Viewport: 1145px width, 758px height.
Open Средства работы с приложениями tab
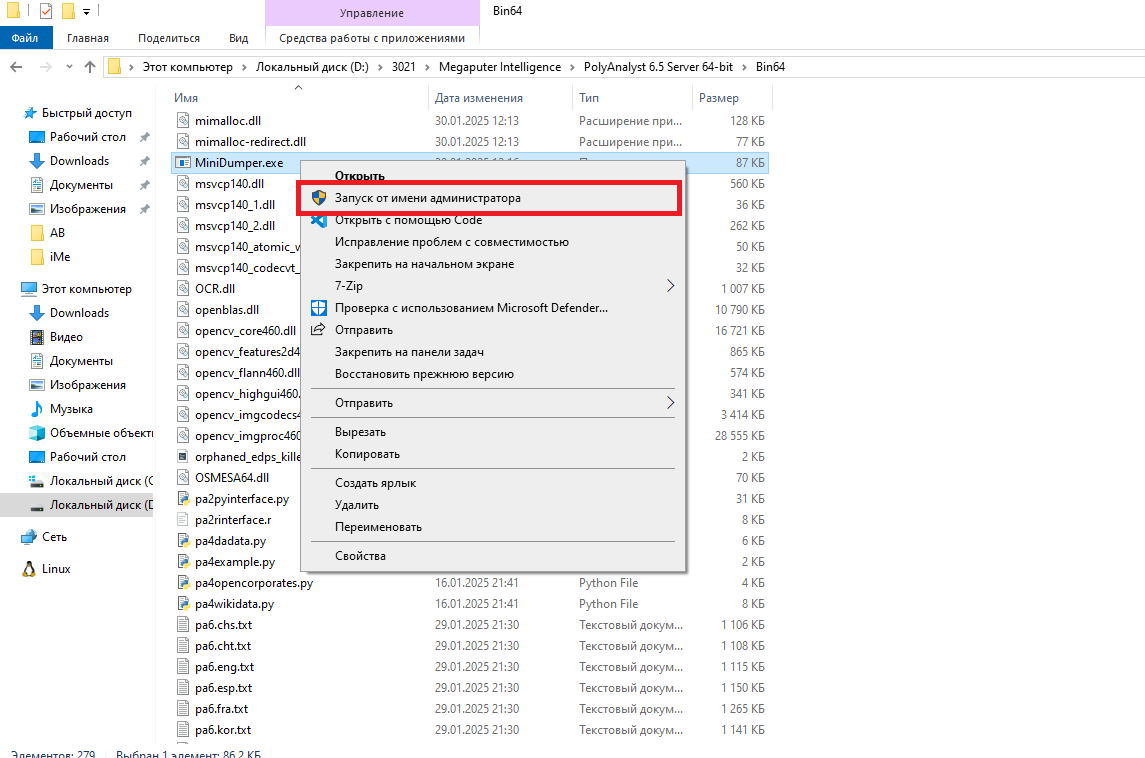click(x=372, y=38)
